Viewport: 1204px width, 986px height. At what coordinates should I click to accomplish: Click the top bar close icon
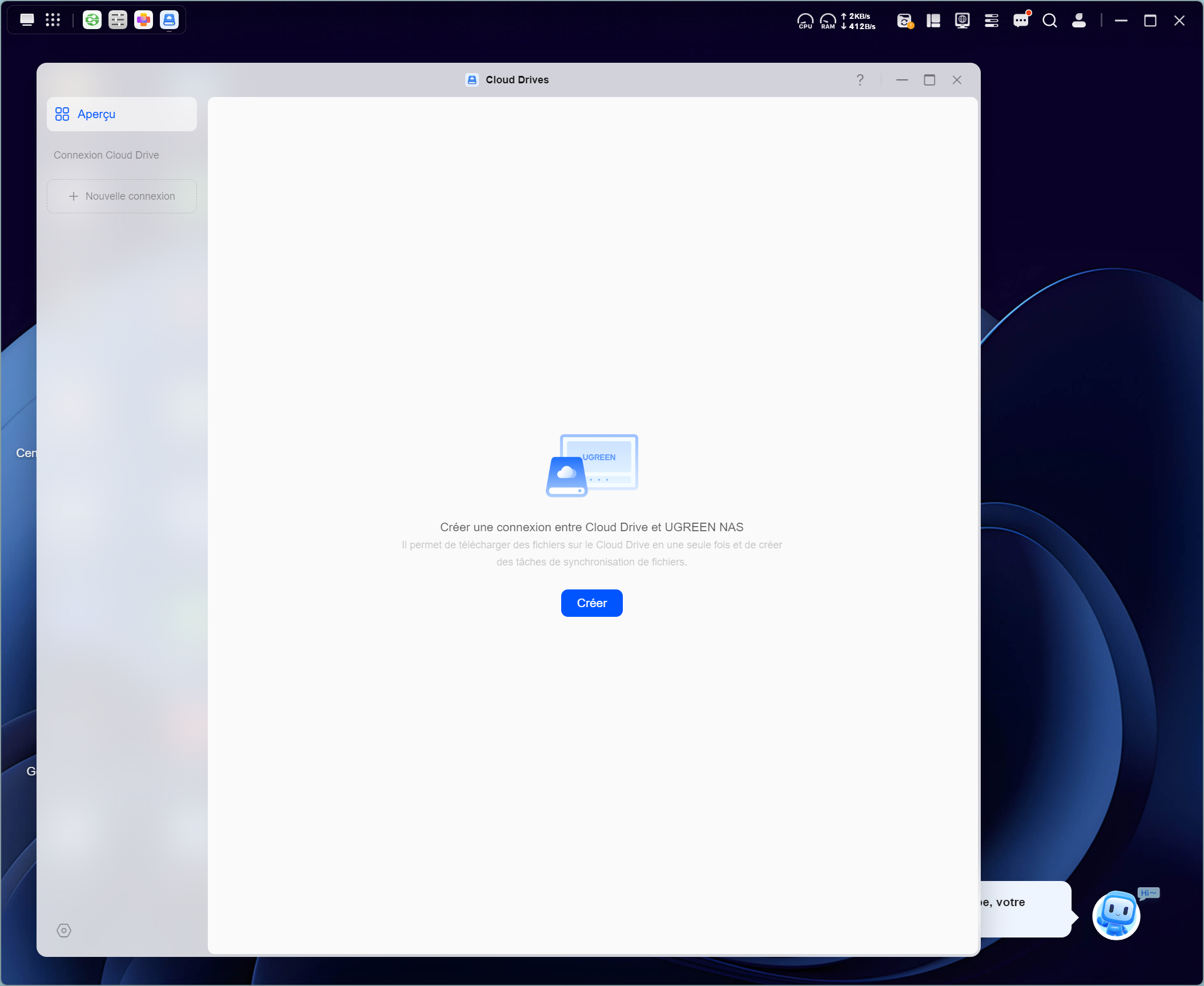tap(1179, 21)
